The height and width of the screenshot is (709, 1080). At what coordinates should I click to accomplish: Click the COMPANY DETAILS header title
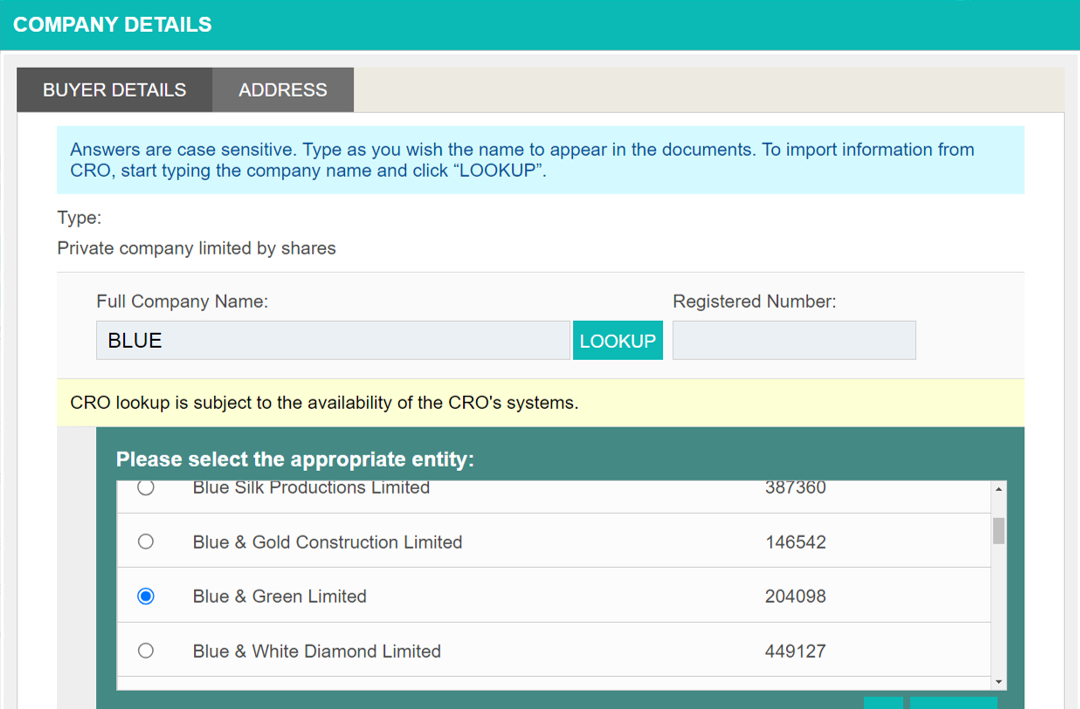(112, 25)
